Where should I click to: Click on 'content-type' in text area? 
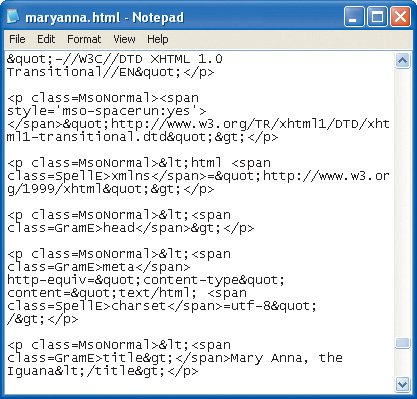coord(190,280)
